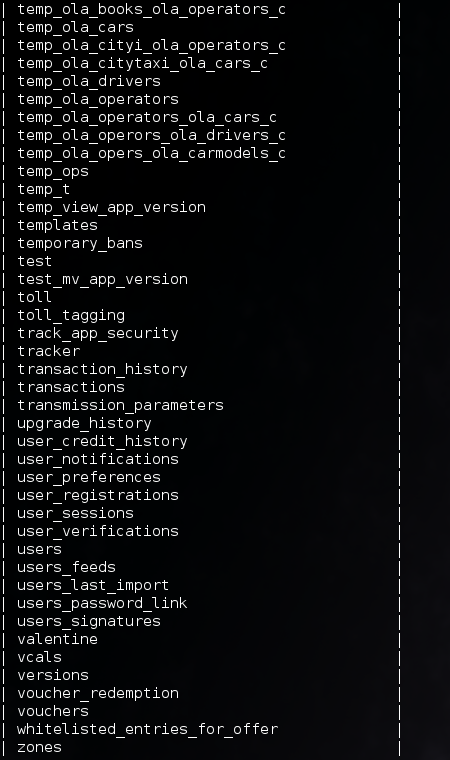Click the valentine table name
Viewport: 450px width, 760px height.
[58, 639]
